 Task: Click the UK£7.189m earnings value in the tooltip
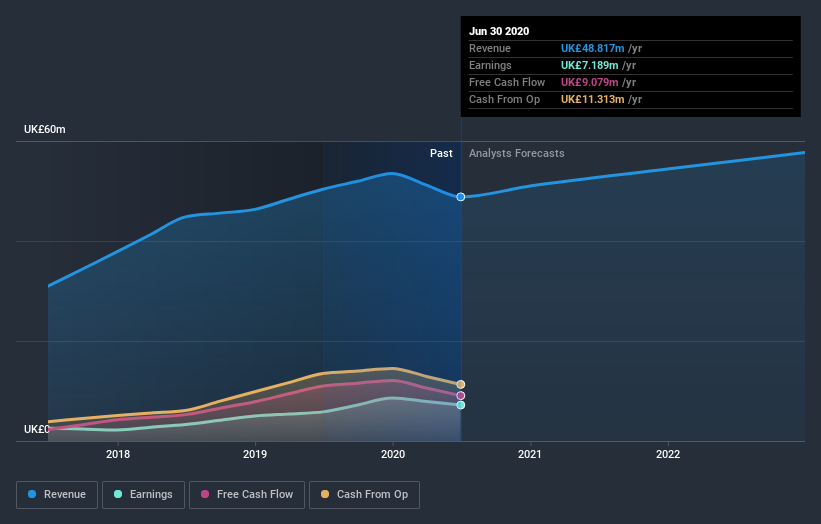pyautogui.click(x=590, y=65)
